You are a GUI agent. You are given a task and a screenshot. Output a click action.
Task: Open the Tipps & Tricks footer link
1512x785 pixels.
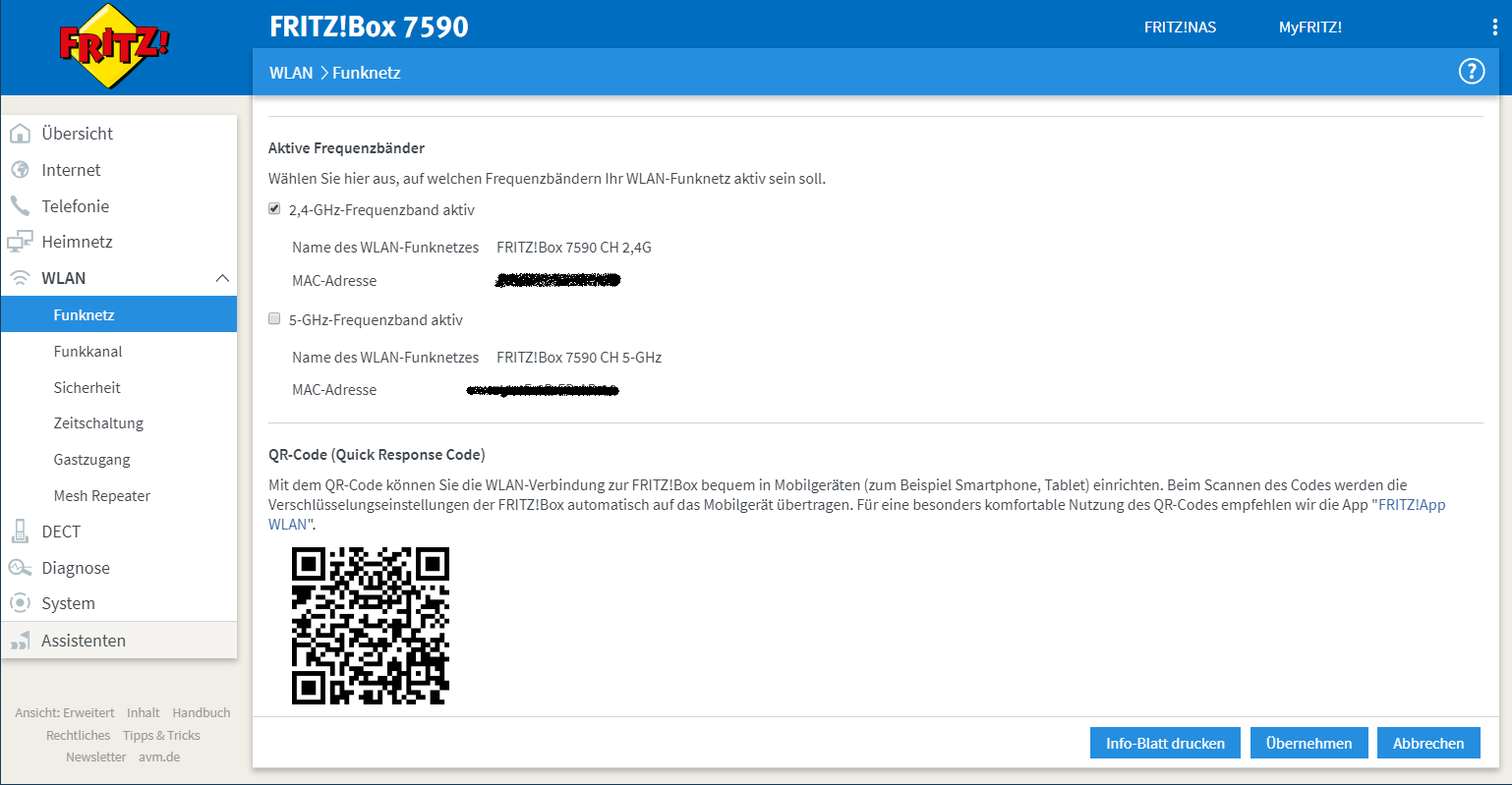161,735
